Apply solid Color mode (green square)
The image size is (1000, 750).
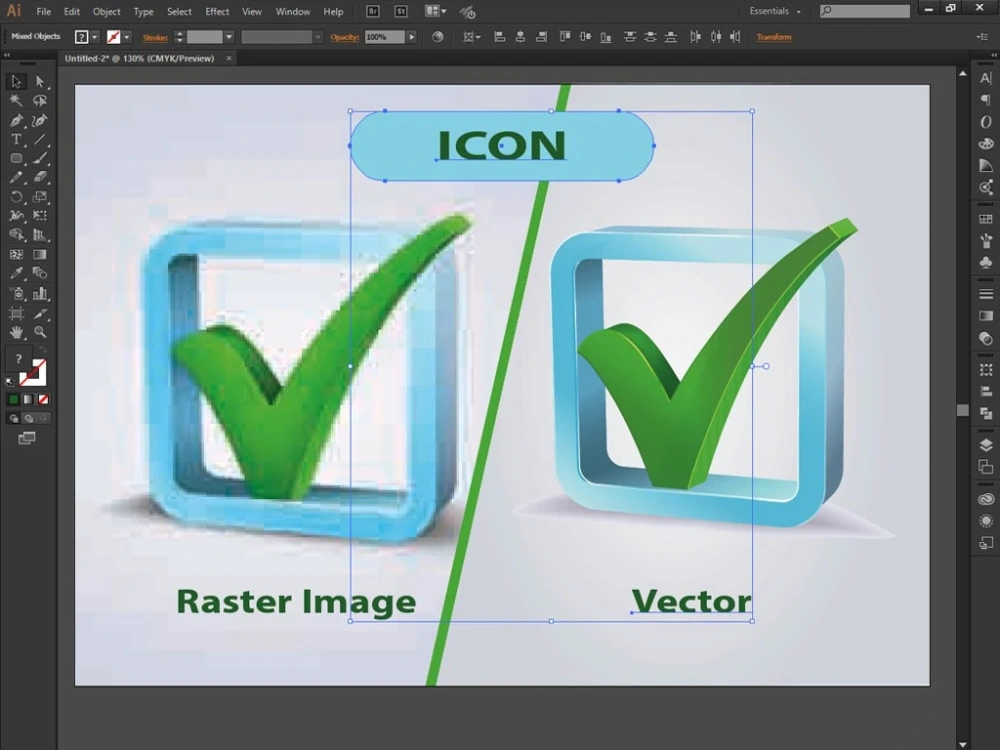point(13,399)
